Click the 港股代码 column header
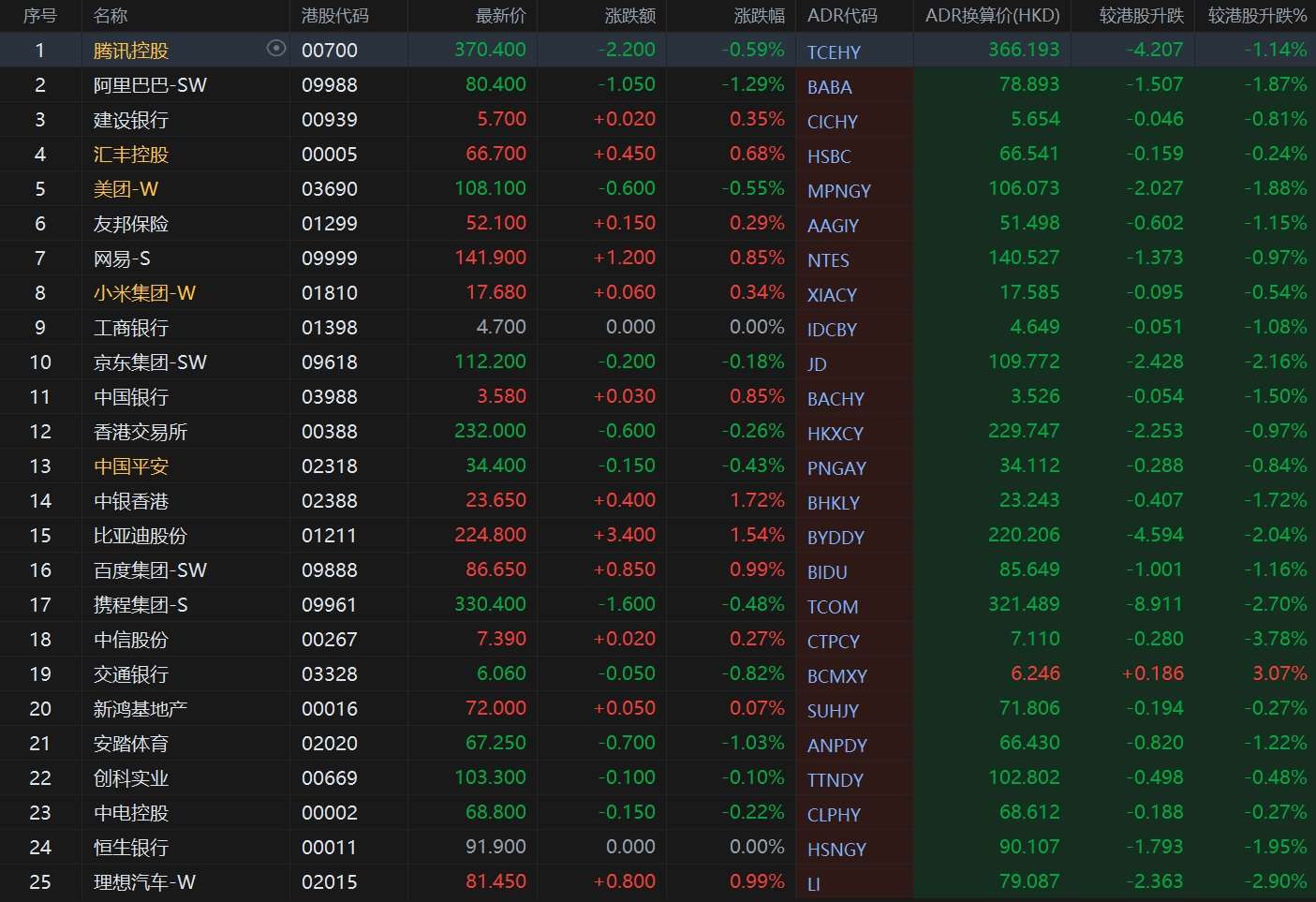 coord(335,16)
